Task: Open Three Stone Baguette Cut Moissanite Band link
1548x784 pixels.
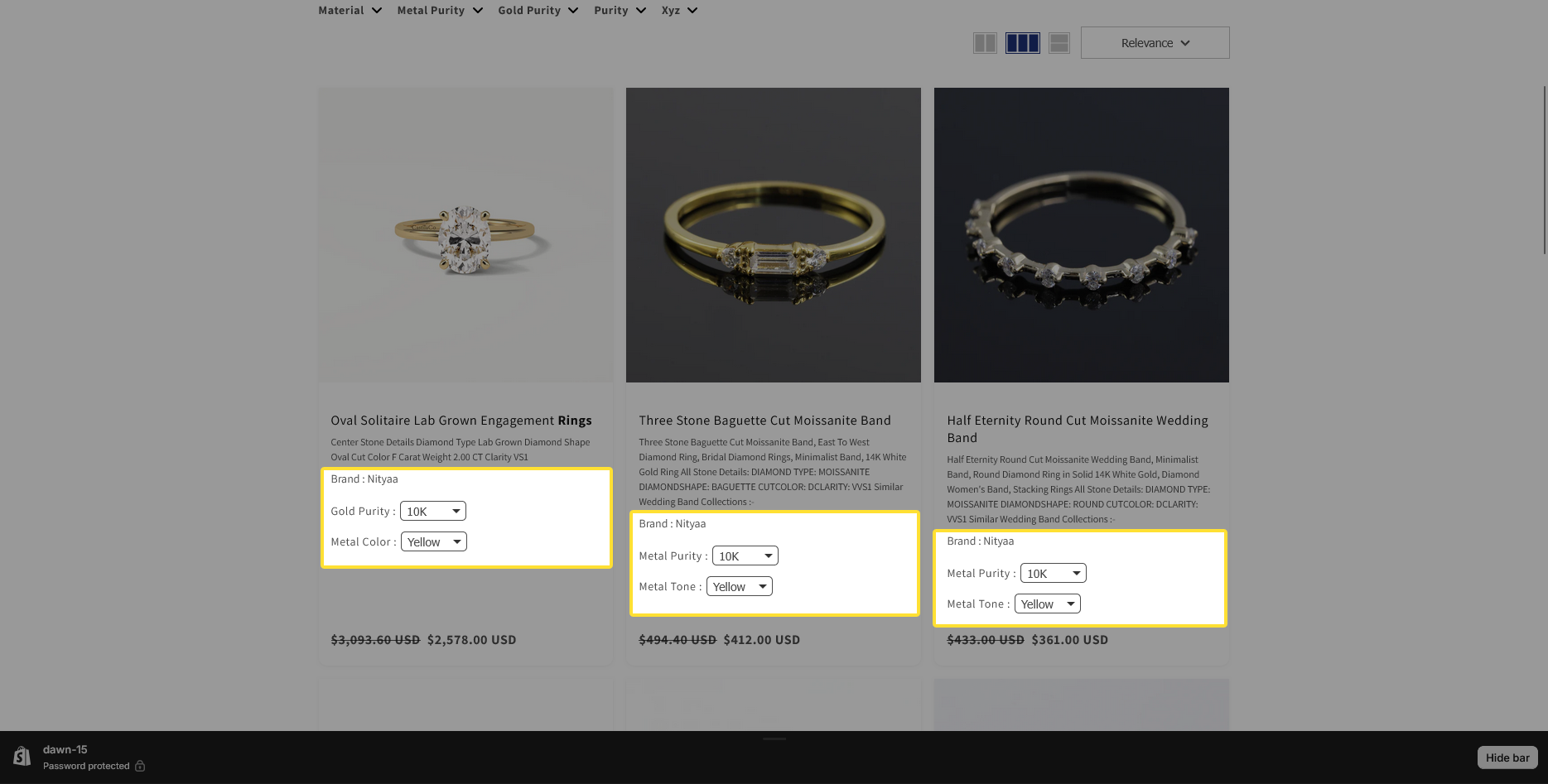Action: click(x=764, y=421)
